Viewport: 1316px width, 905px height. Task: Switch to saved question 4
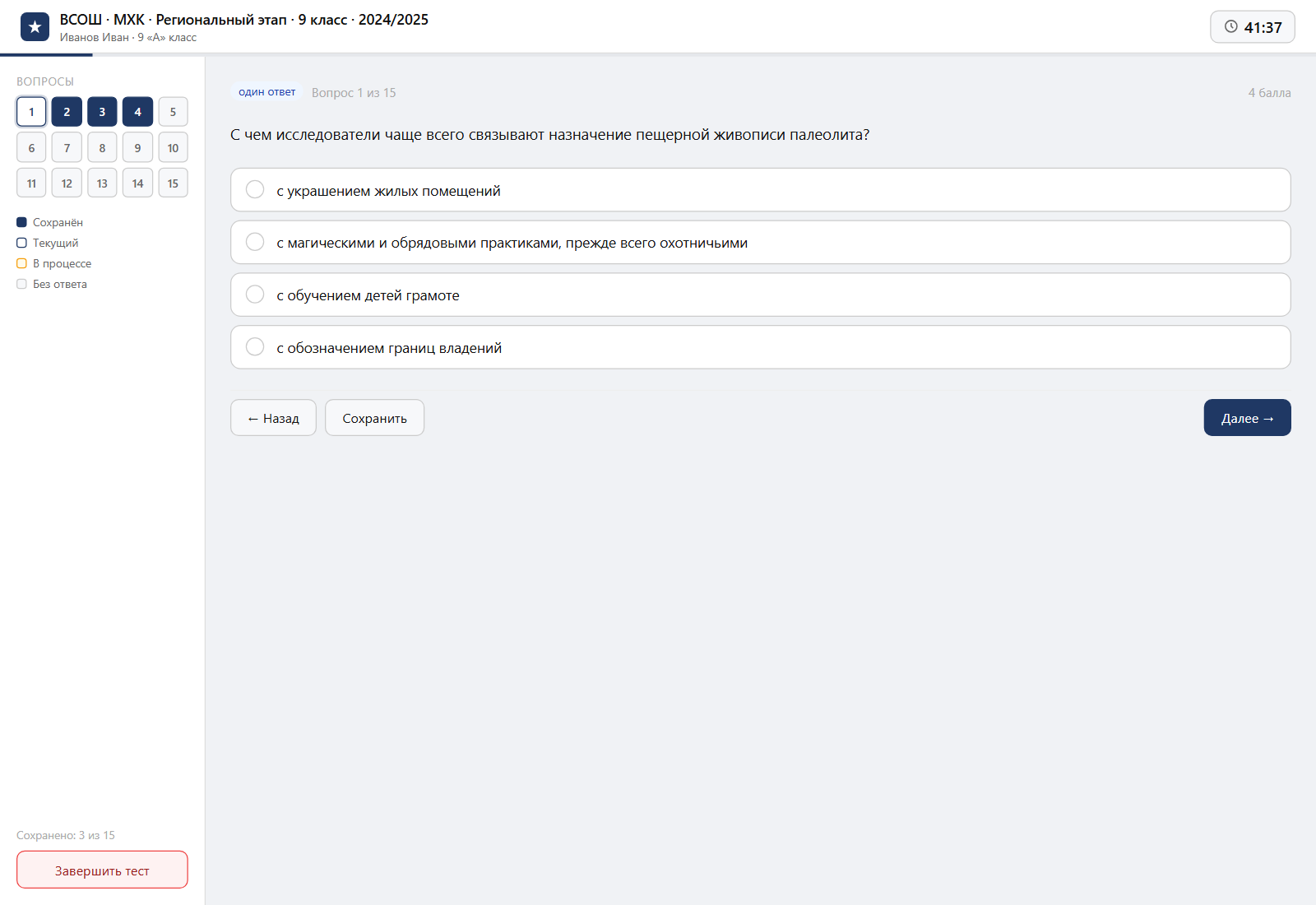137,112
